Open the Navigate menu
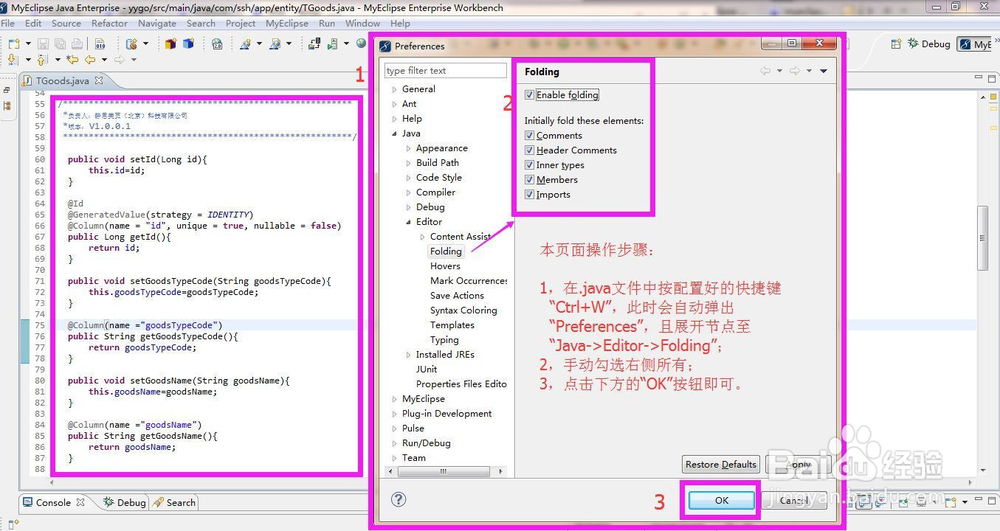Viewport: 1000px width, 531px height. tap(157, 23)
